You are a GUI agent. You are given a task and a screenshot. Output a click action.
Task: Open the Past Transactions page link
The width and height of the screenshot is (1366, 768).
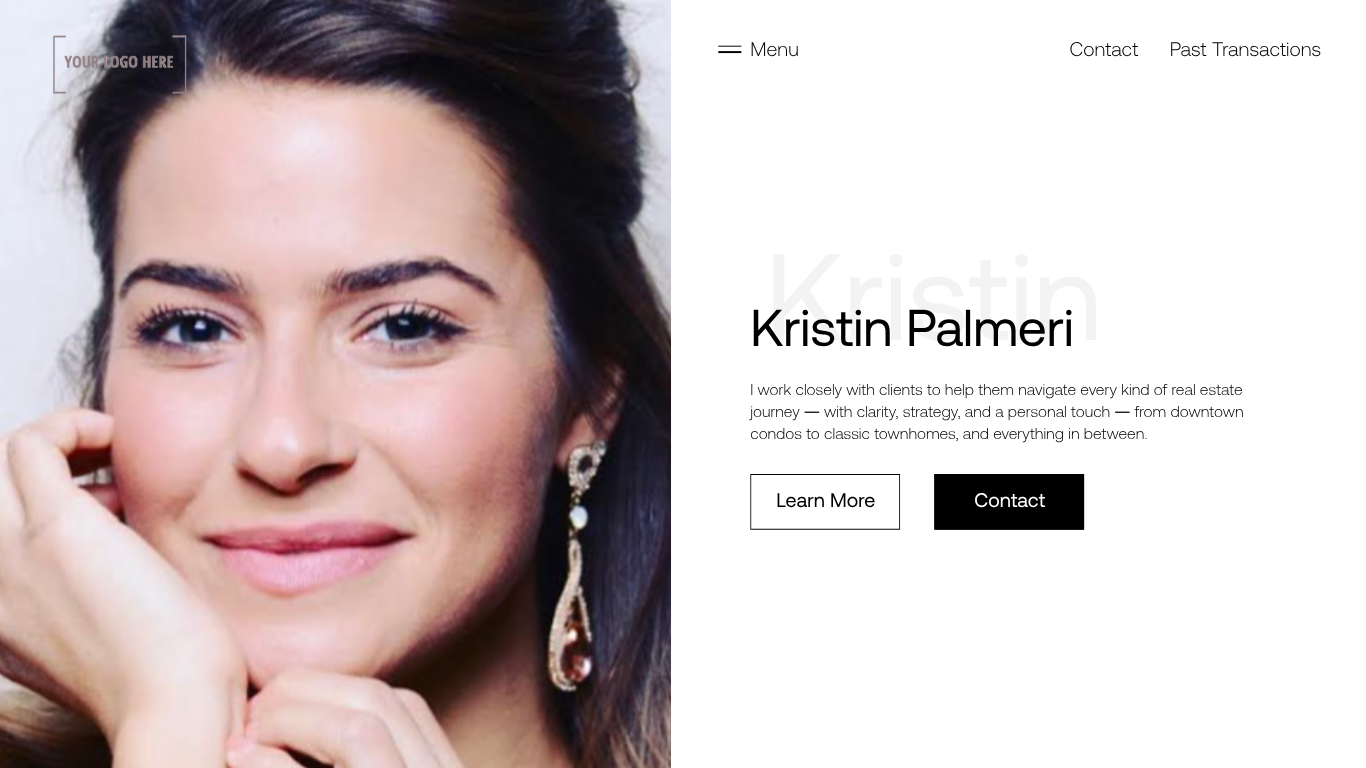click(x=1245, y=49)
